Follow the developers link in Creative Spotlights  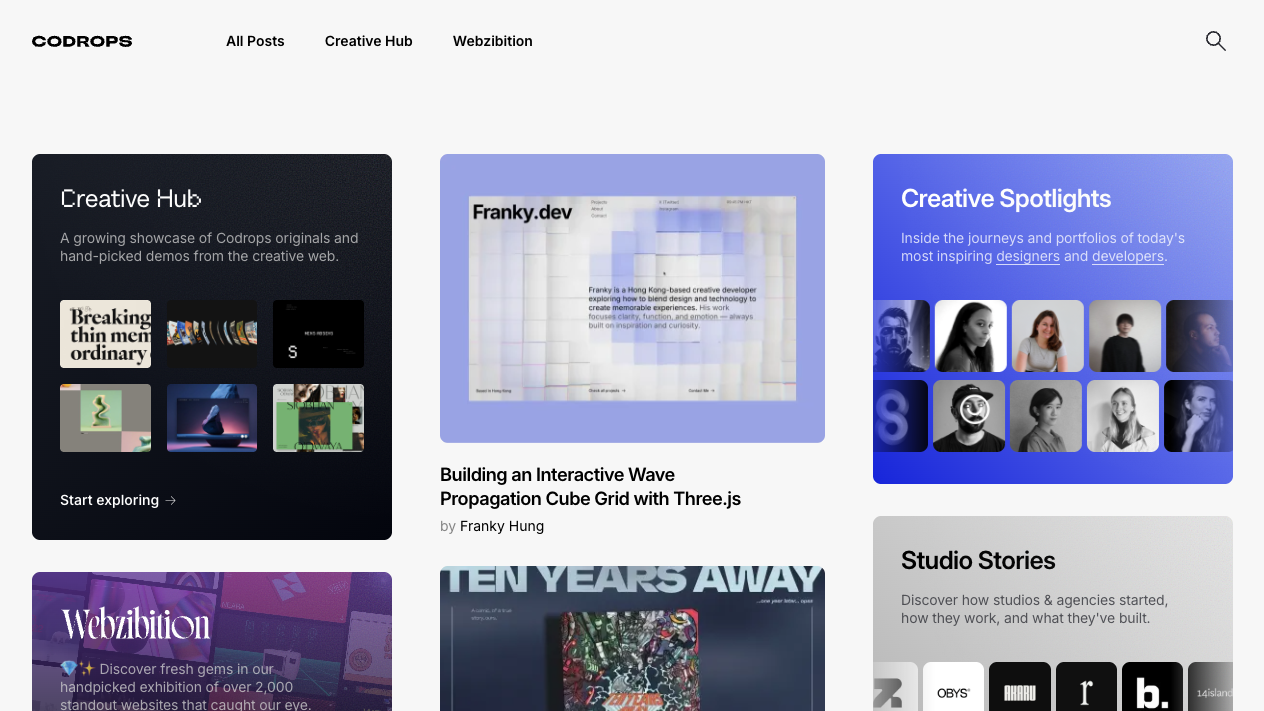coord(1128,256)
